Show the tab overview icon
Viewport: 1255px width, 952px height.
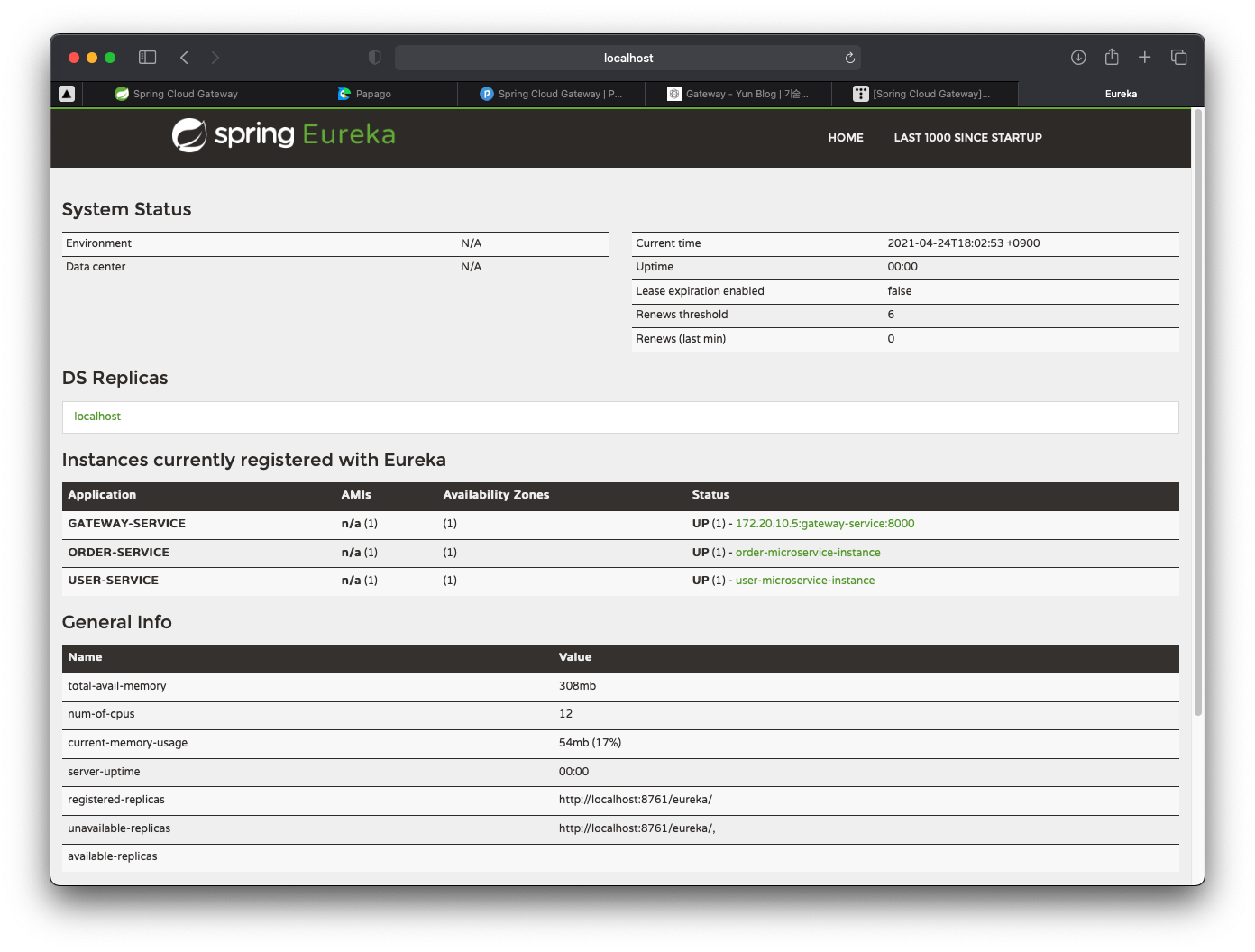coord(1178,58)
